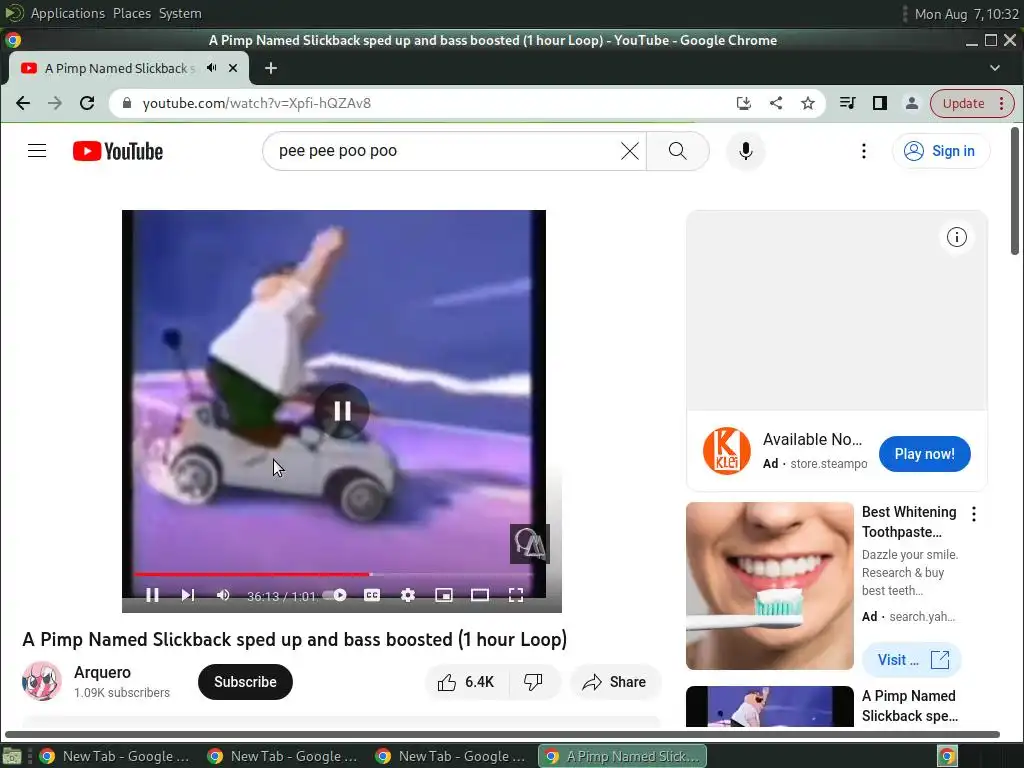Click the Chrome Update button
This screenshot has height=768, width=1024.
tap(972, 103)
